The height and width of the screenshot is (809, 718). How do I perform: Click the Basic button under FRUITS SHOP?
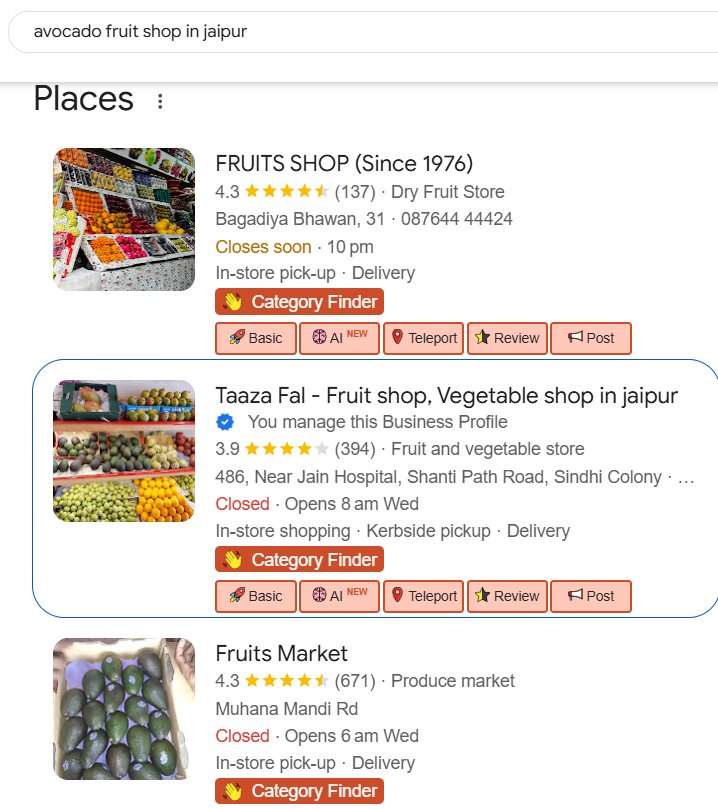[256, 338]
